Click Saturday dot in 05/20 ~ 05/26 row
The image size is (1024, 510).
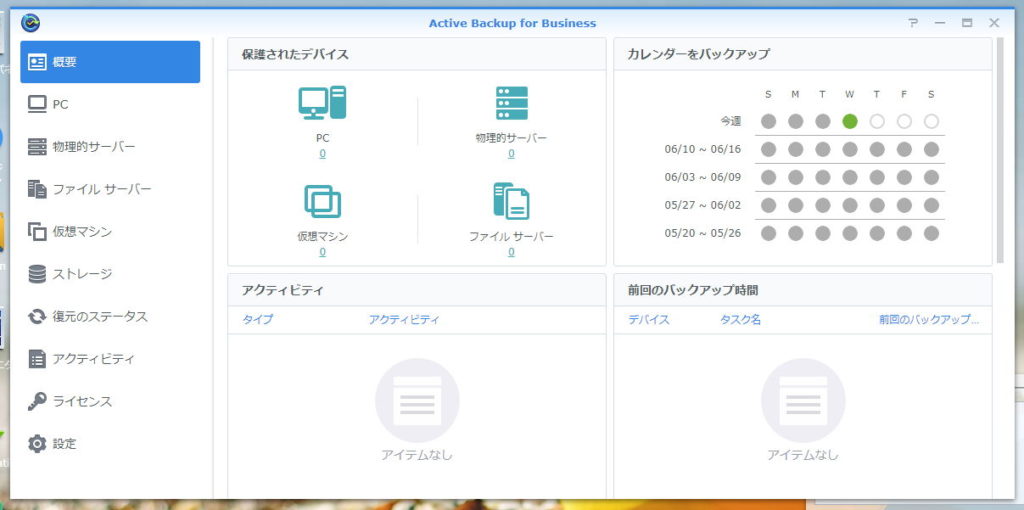pos(931,233)
